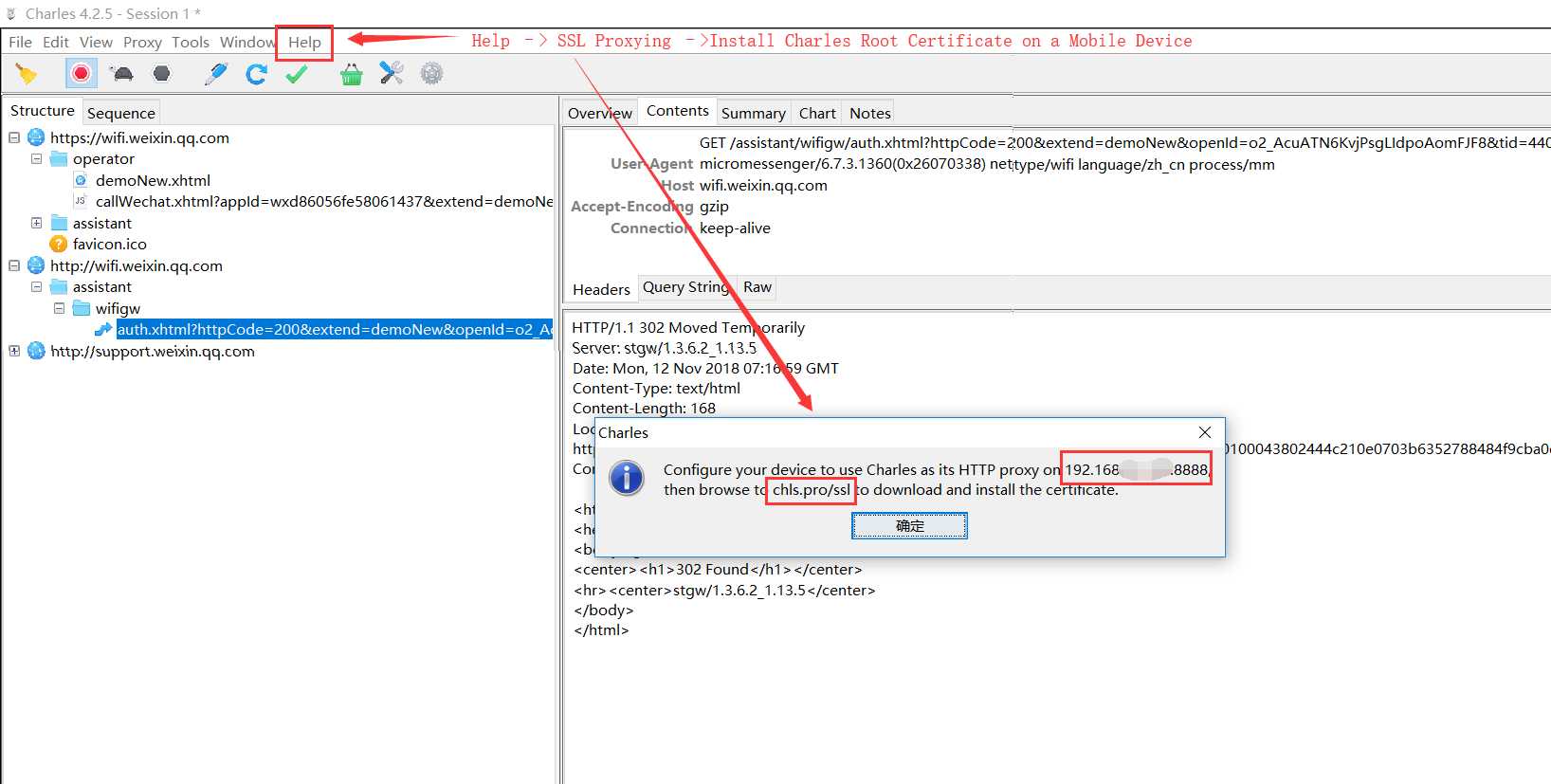1551x784 pixels.
Task: Select the https://wifi.weixin.qq.com host
Action: coord(139,137)
